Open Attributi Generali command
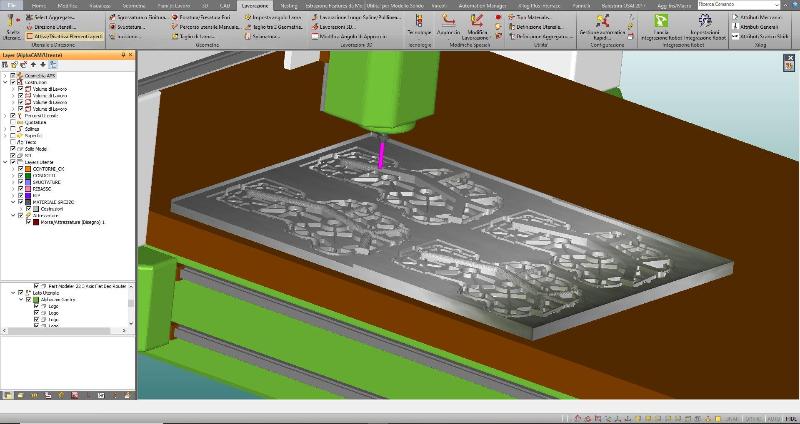800x424 pixels. [755, 27]
